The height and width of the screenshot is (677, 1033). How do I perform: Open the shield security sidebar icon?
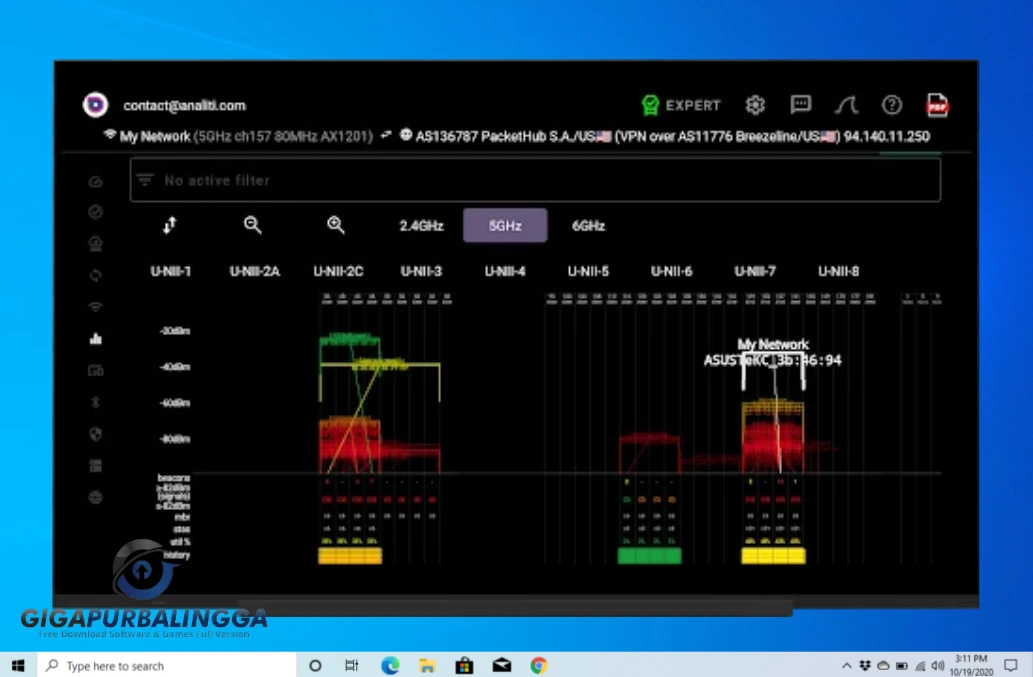coord(96,434)
